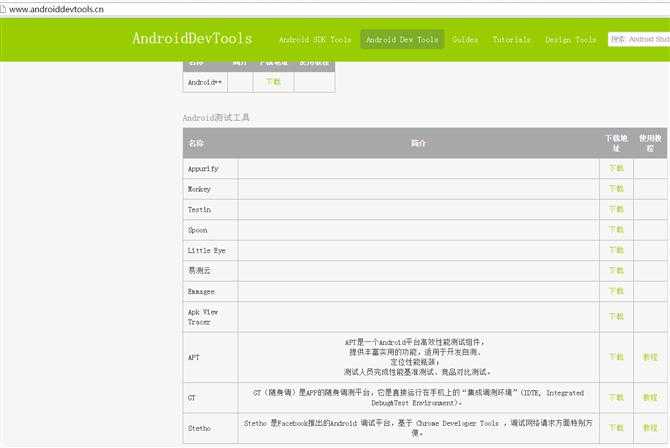Open the Android SDK Tools menu
Screen dimensions: 670x448
[315, 40]
